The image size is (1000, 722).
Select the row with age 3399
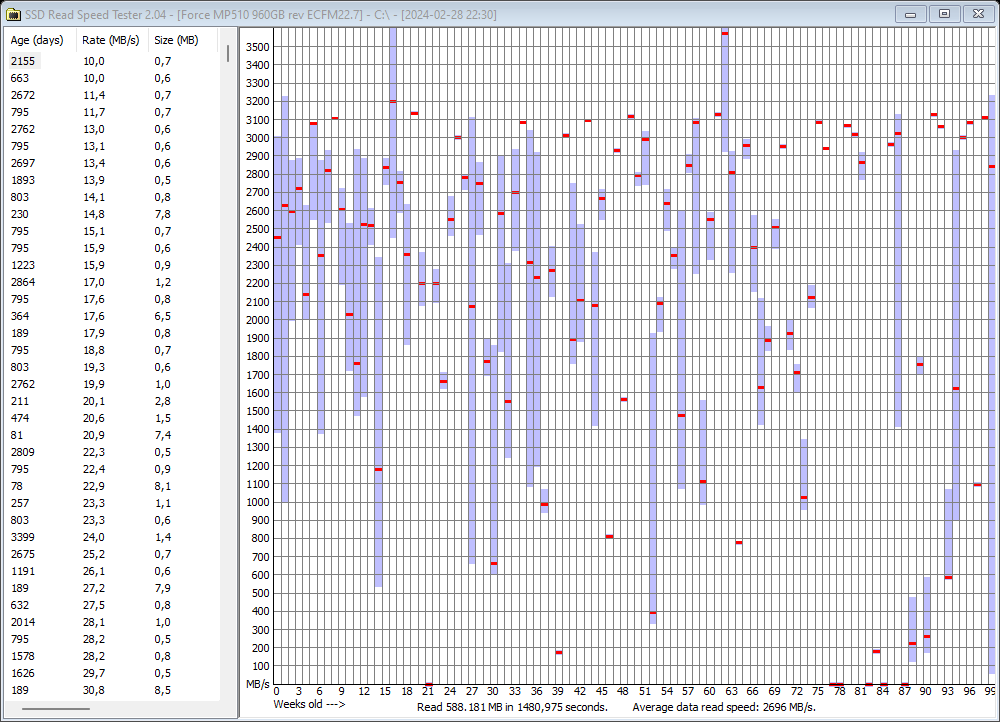coord(112,537)
